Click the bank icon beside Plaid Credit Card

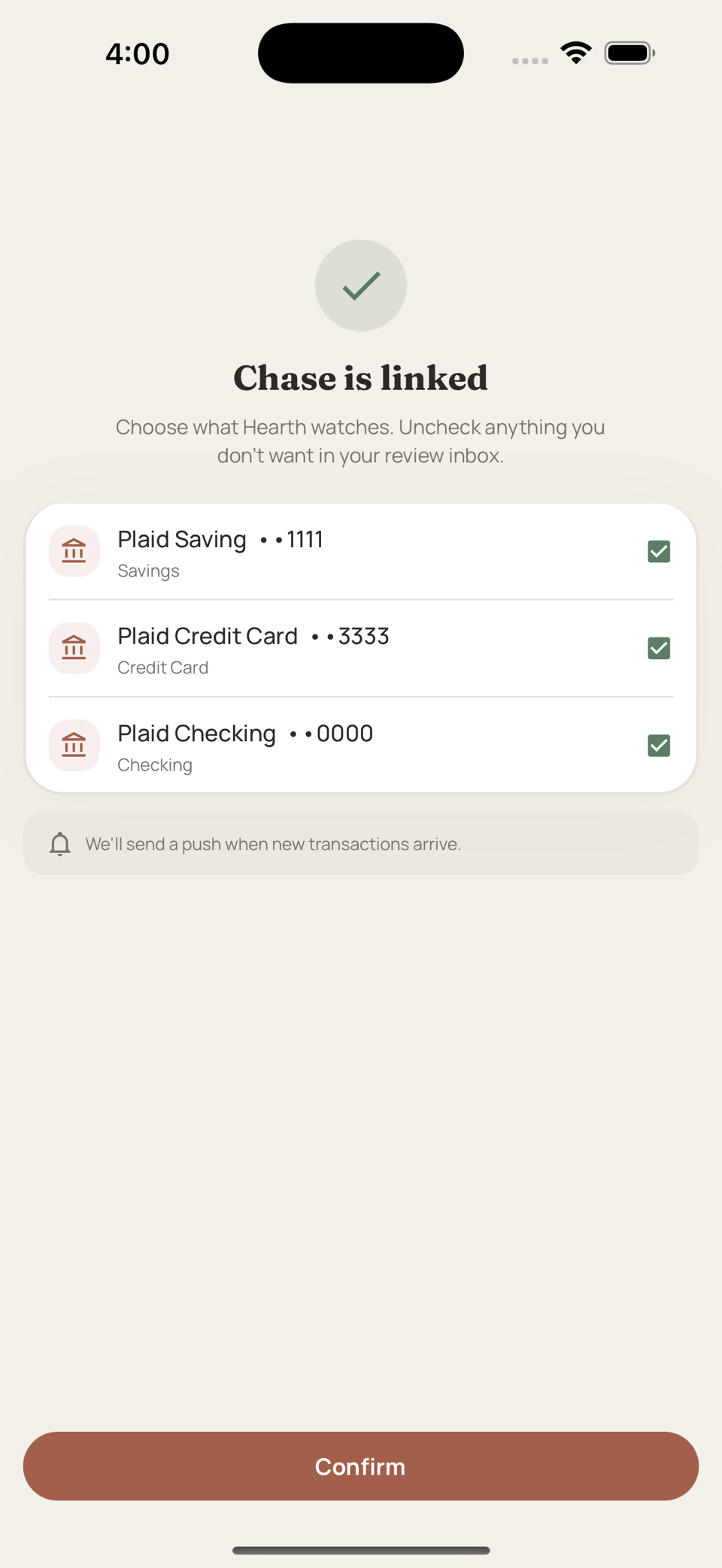(x=74, y=648)
